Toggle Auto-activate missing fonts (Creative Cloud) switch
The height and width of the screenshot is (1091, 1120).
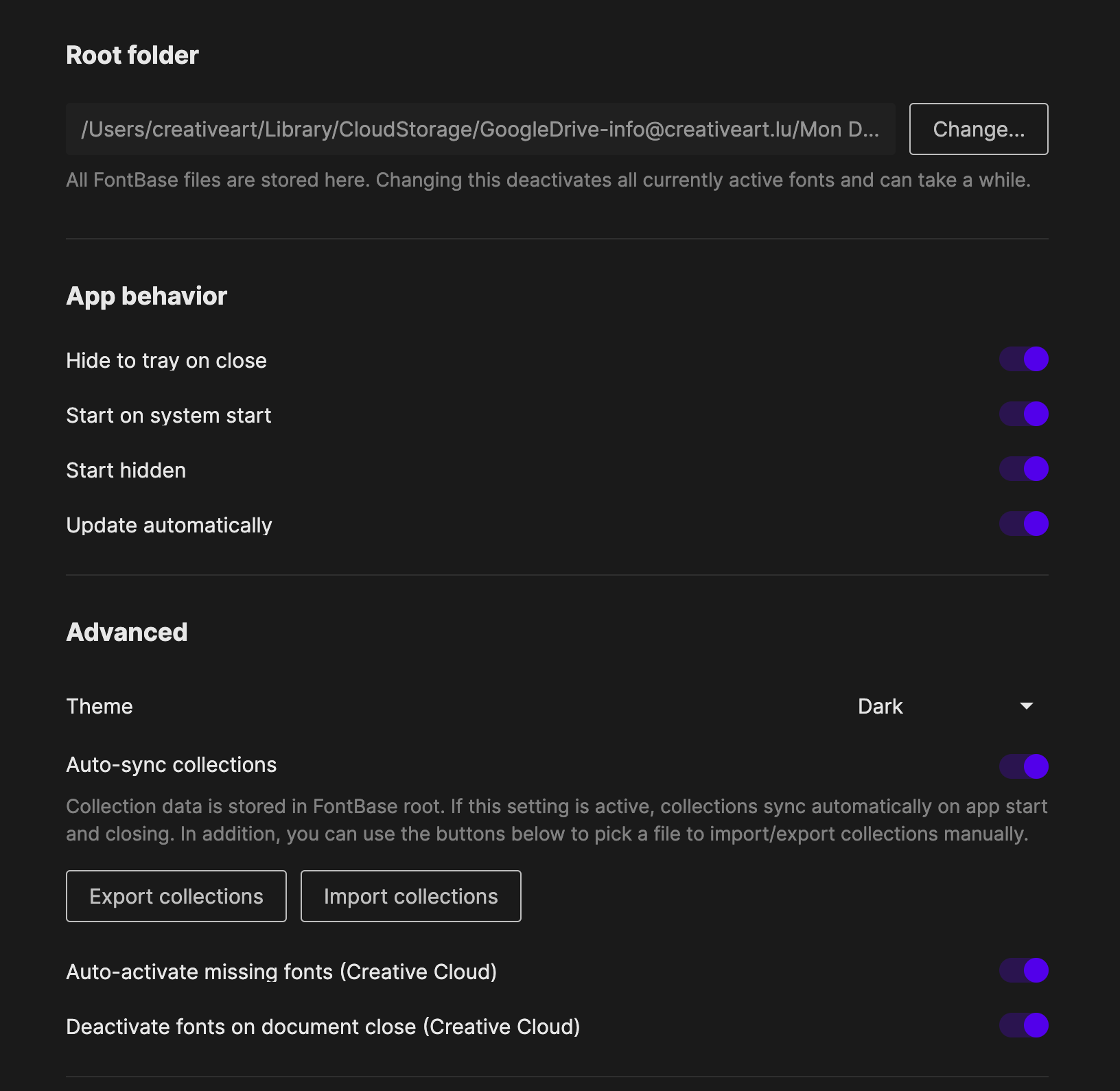(x=1023, y=970)
